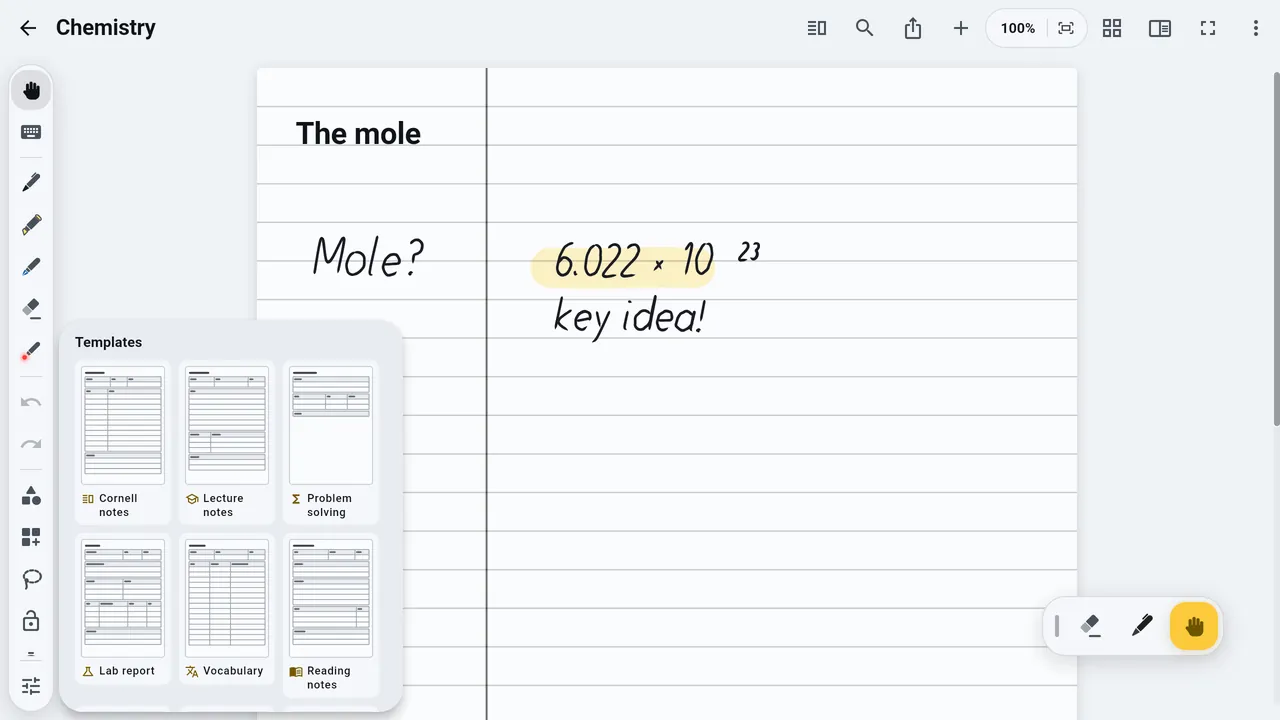This screenshot has width=1280, height=720.
Task: Select the highlighter tool in sidebar
Action: (x=31, y=225)
